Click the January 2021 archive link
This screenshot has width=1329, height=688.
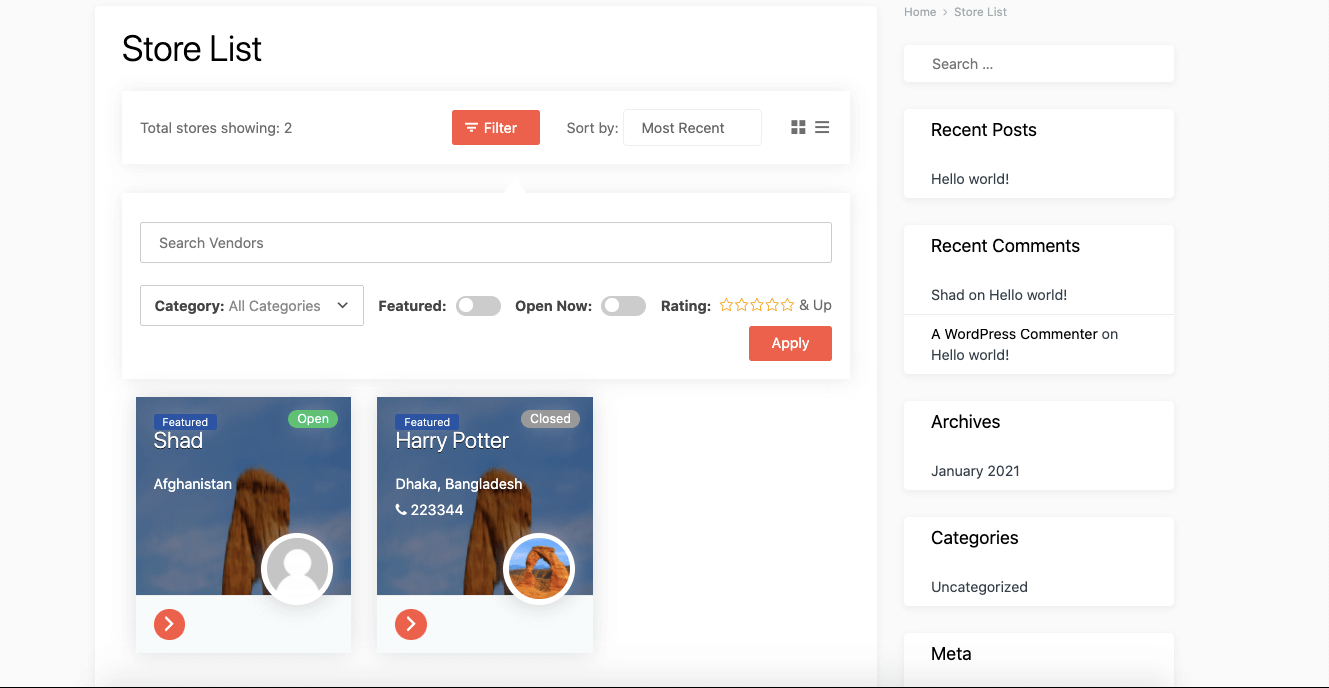click(x=975, y=470)
